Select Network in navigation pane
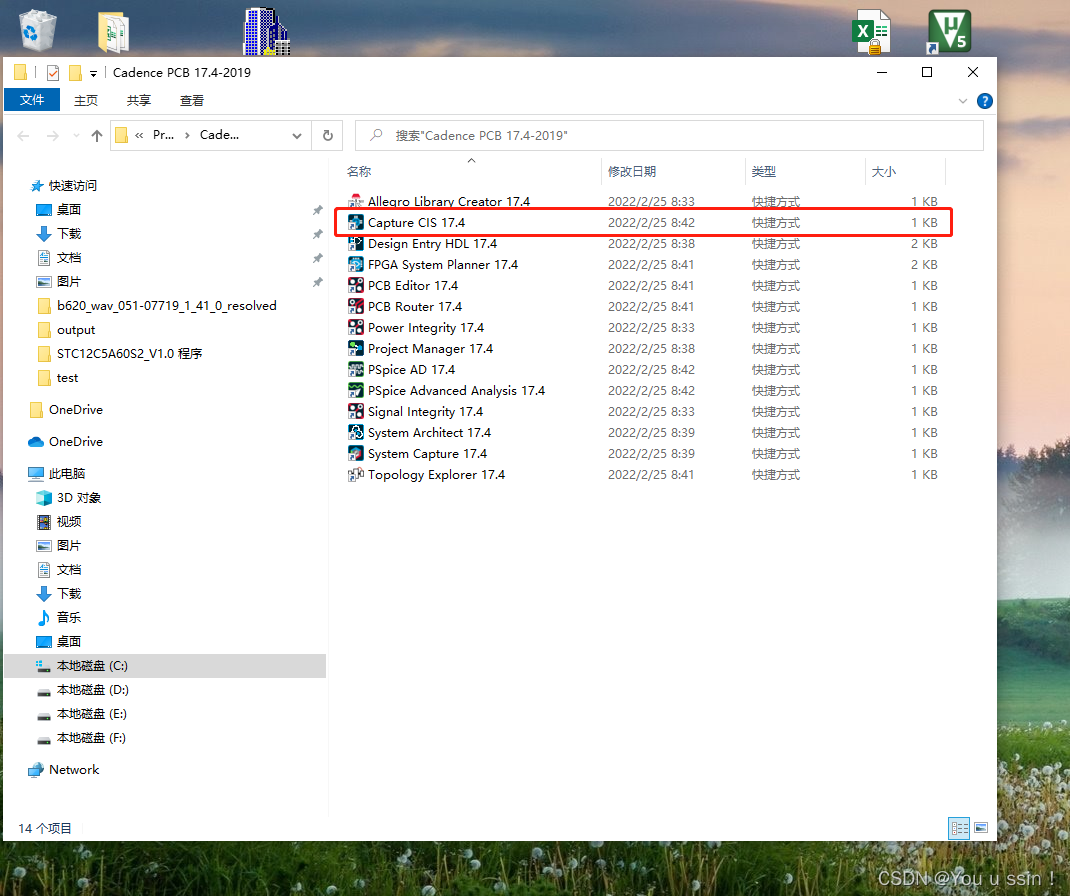This screenshot has height=896, width=1070. point(74,770)
